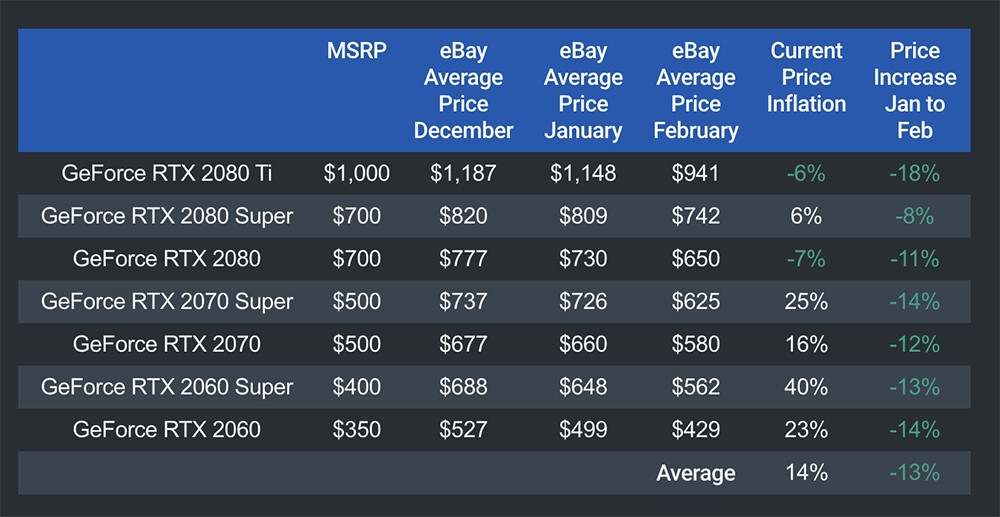Screen dimensions: 1000x517
Task: Click the $1,000 MSRP cell
Action: pos(356,174)
